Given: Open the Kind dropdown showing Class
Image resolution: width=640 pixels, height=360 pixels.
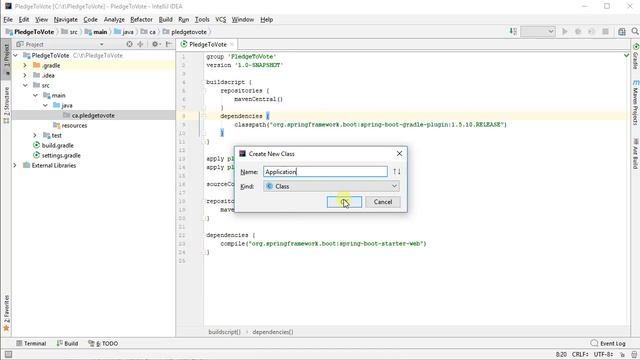Looking at the screenshot, I should tap(331, 186).
